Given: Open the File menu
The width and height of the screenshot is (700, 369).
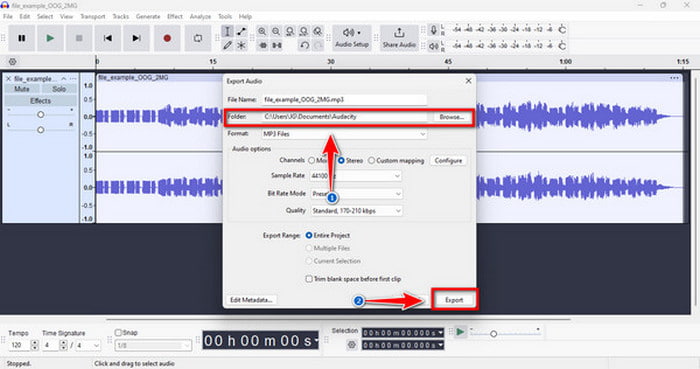Looking at the screenshot, I should [x=8, y=17].
